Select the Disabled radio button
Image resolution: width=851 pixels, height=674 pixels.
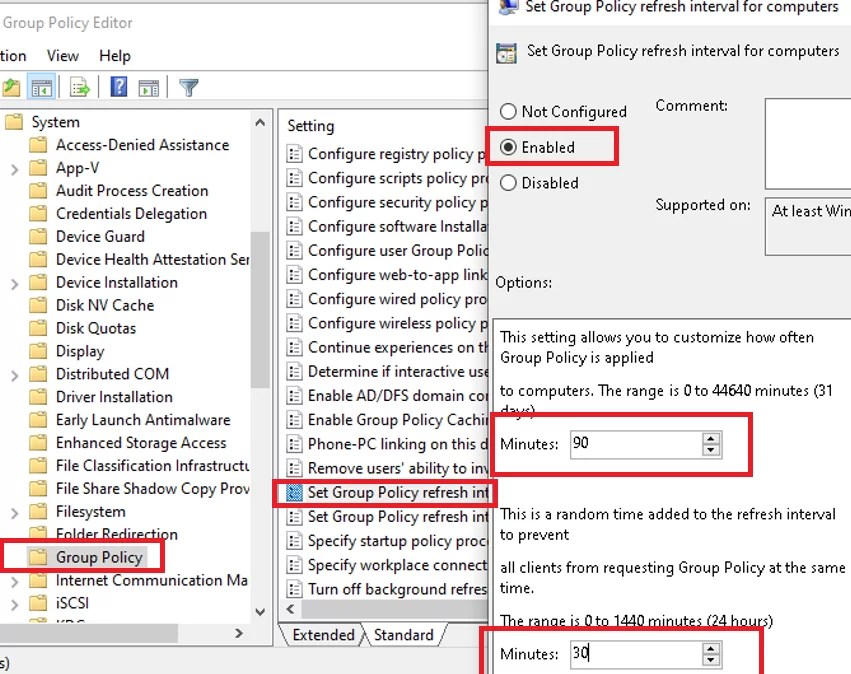point(510,183)
